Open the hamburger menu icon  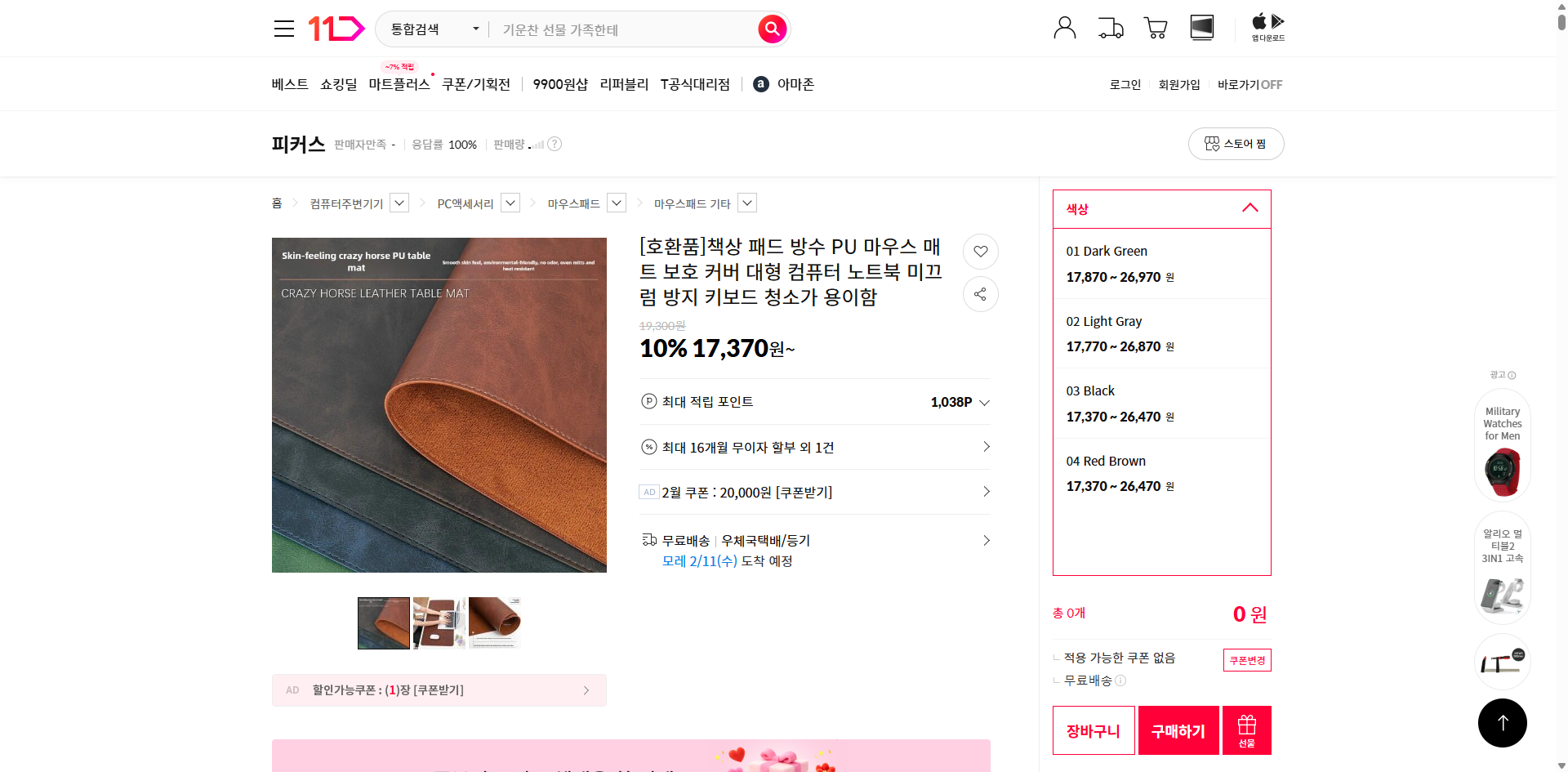(x=283, y=28)
